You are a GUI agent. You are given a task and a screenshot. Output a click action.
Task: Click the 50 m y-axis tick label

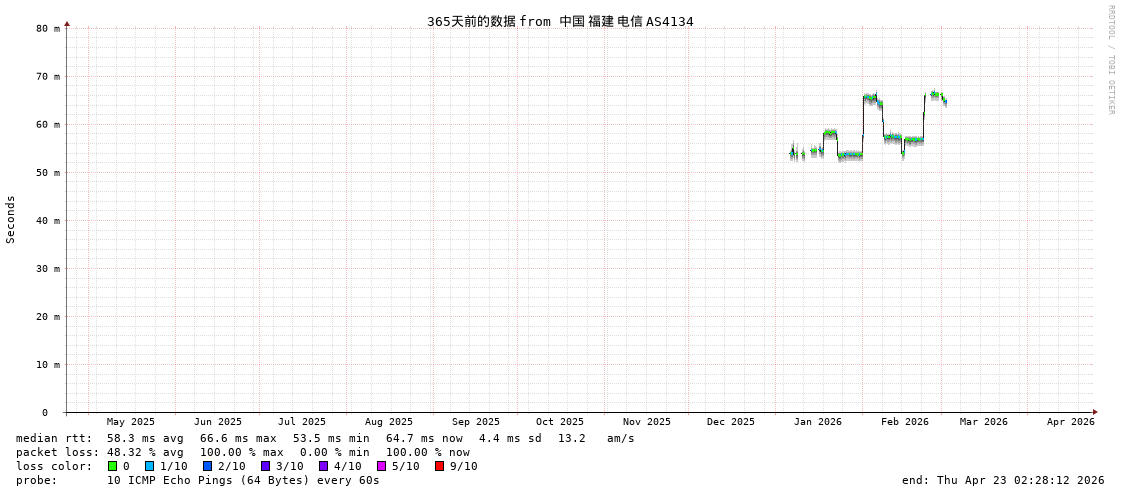point(48,173)
